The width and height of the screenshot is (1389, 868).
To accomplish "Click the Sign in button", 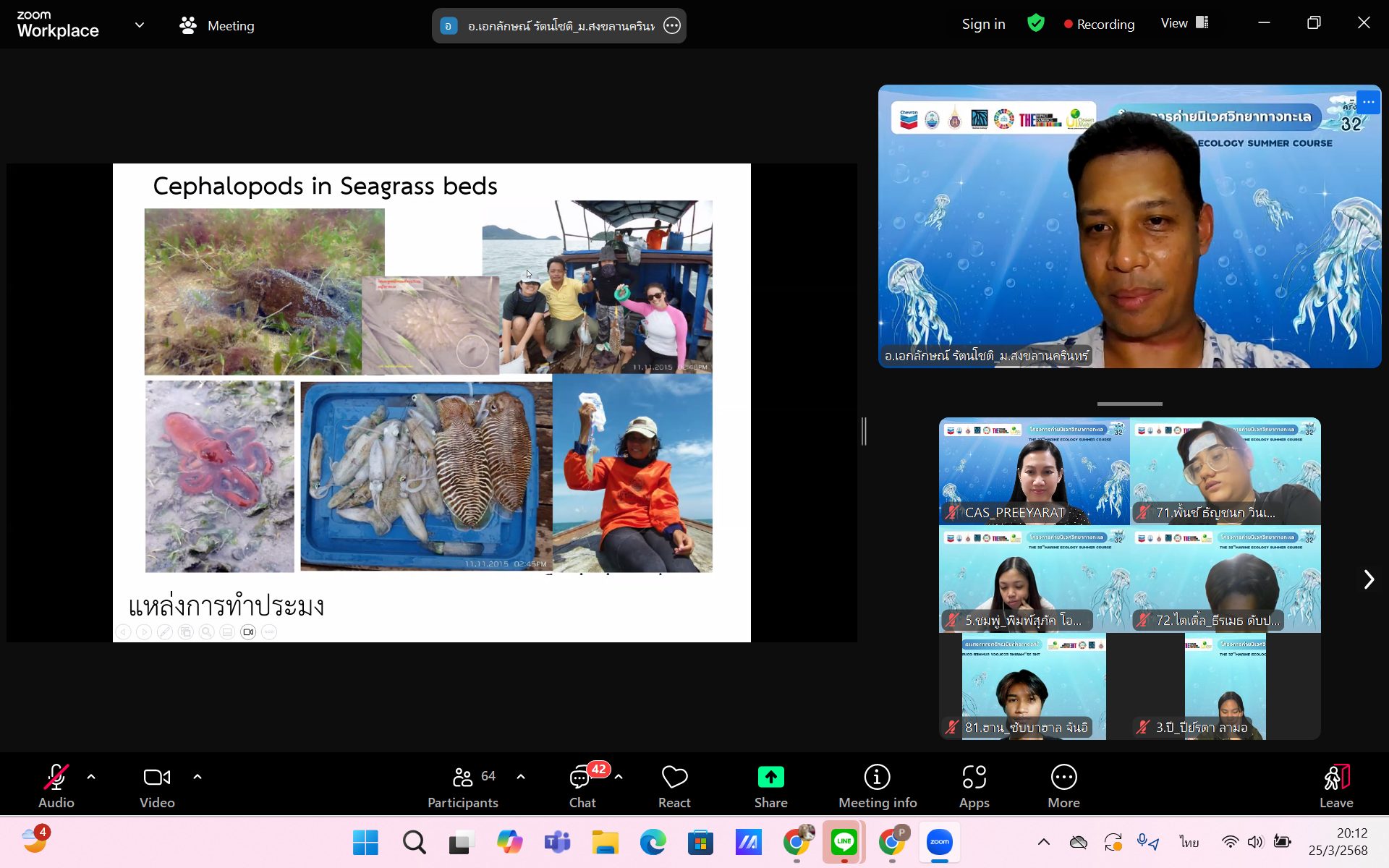I will 982,24.
